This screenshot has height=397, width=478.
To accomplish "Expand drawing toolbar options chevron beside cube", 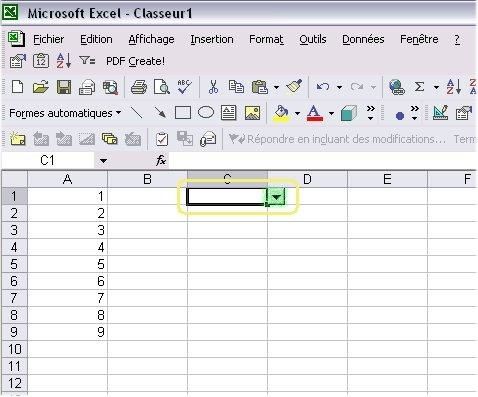I will 370,113.
